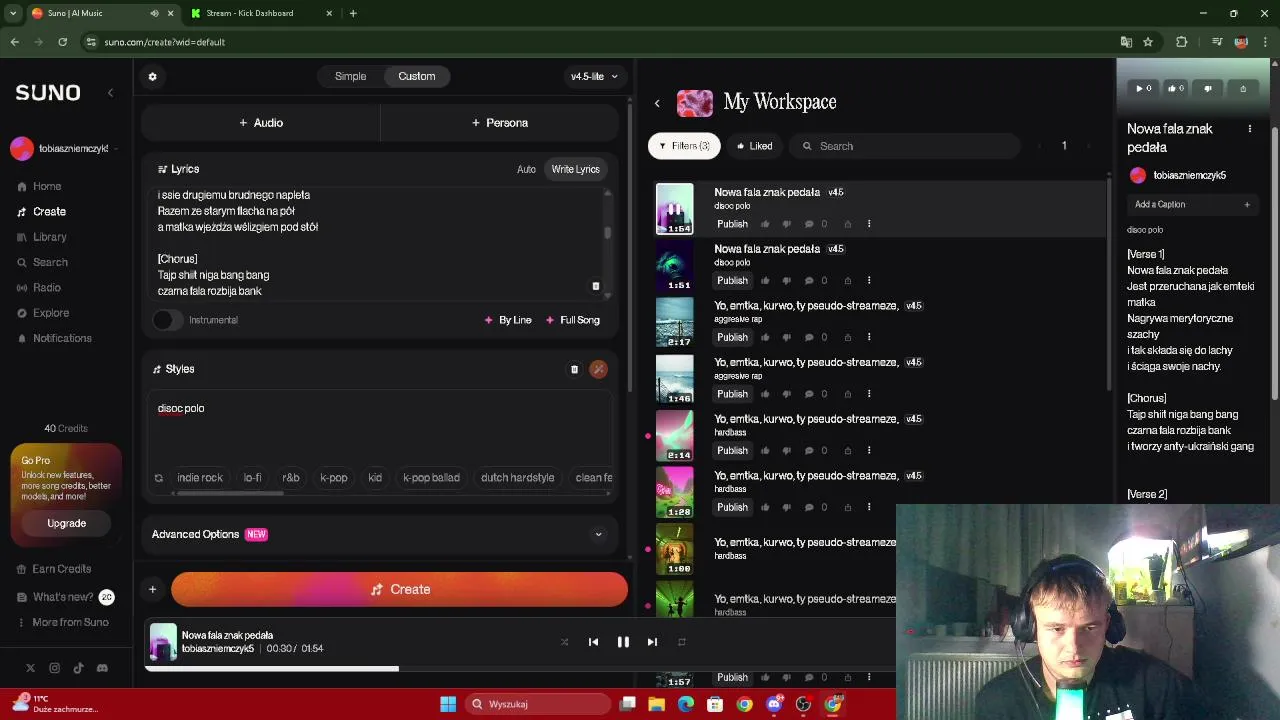The height and width of the screenshot is (720, 1280).
Task: Click the By Line lyrics button
Action: coord(508,320)
